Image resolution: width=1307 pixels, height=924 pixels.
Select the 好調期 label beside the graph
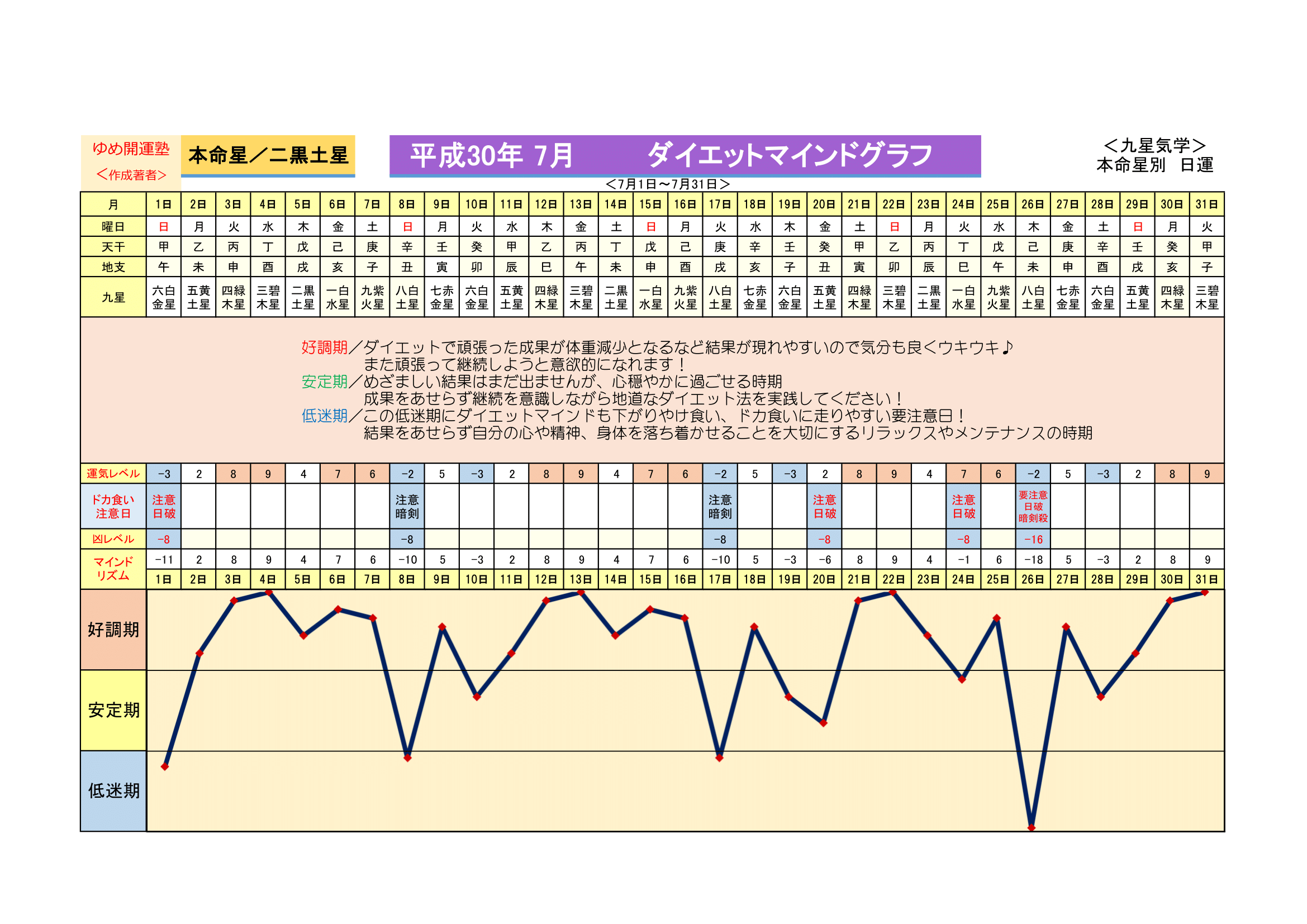(x=113, y=630)
